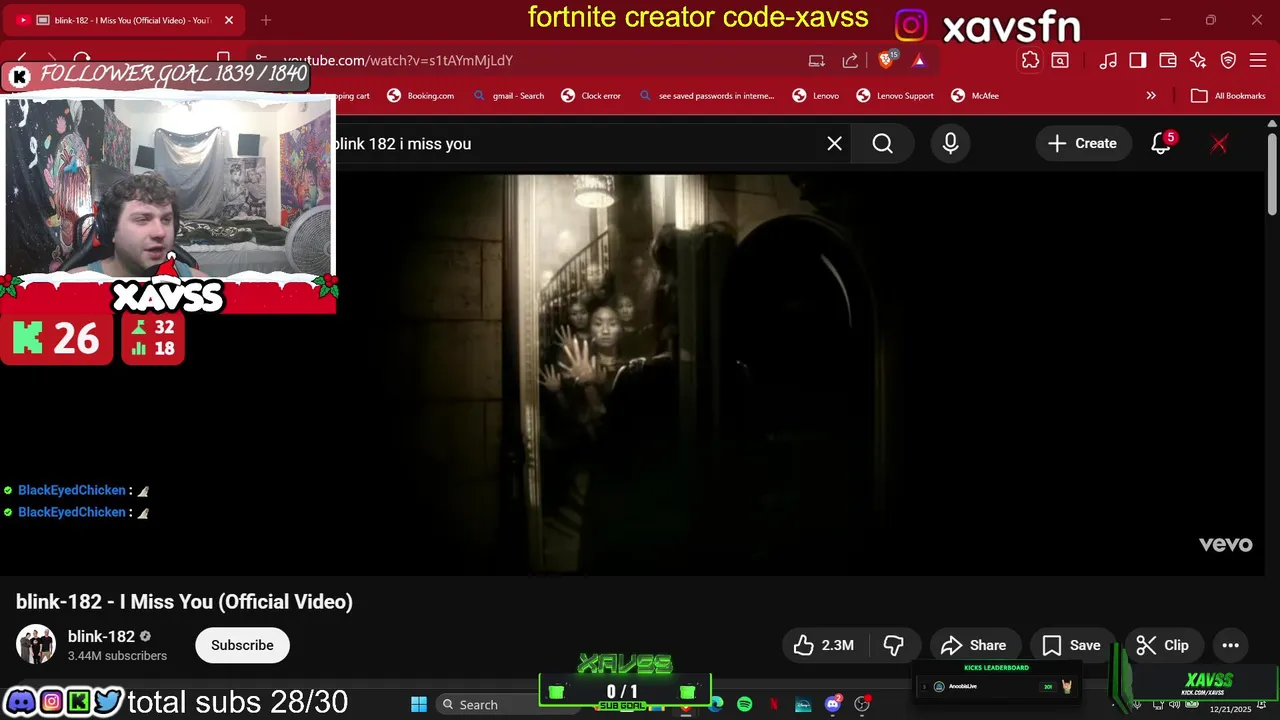Open the All Bookmarks folder

1228,96
